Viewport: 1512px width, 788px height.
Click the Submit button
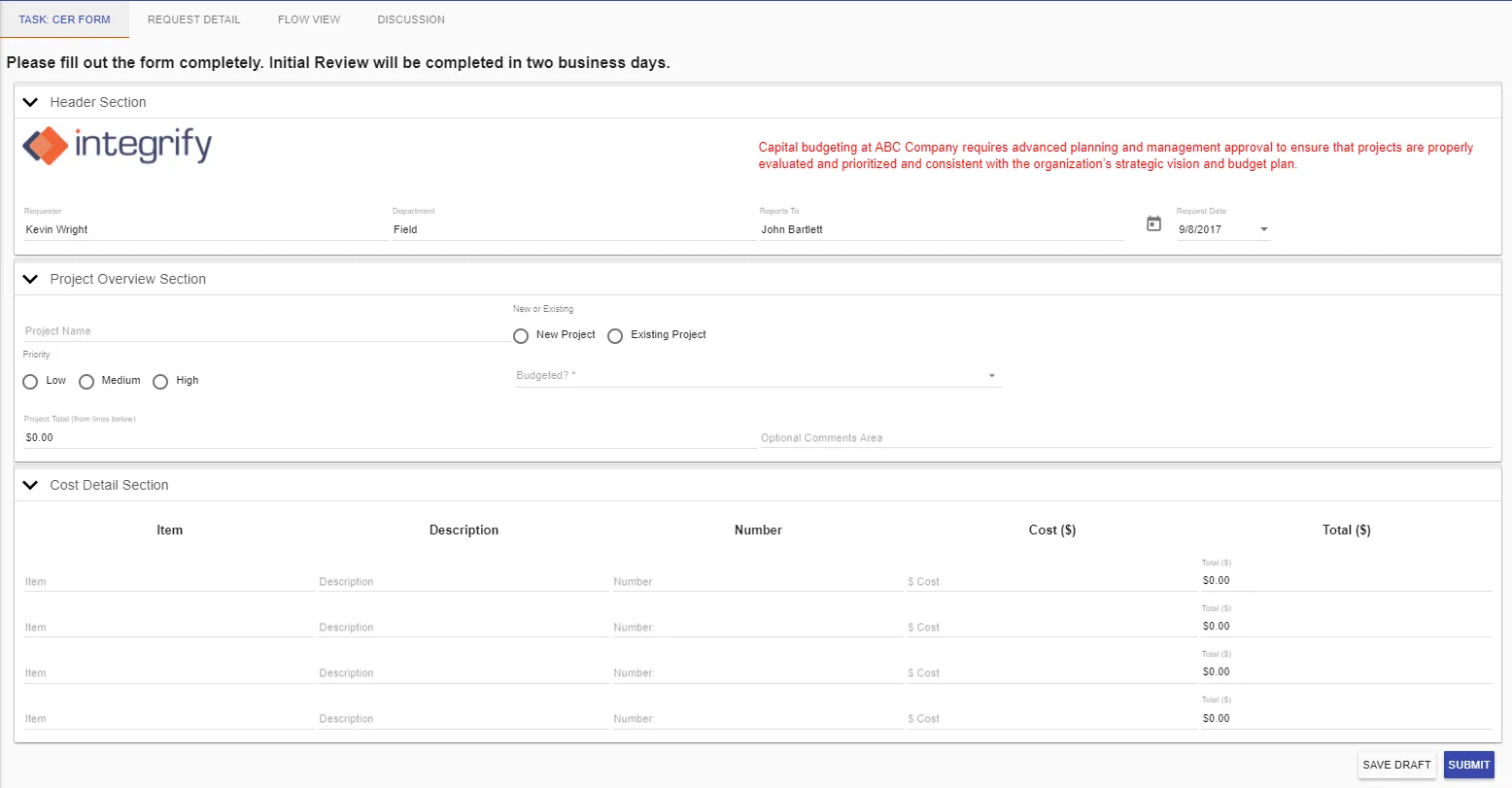tap(1468, 765)
